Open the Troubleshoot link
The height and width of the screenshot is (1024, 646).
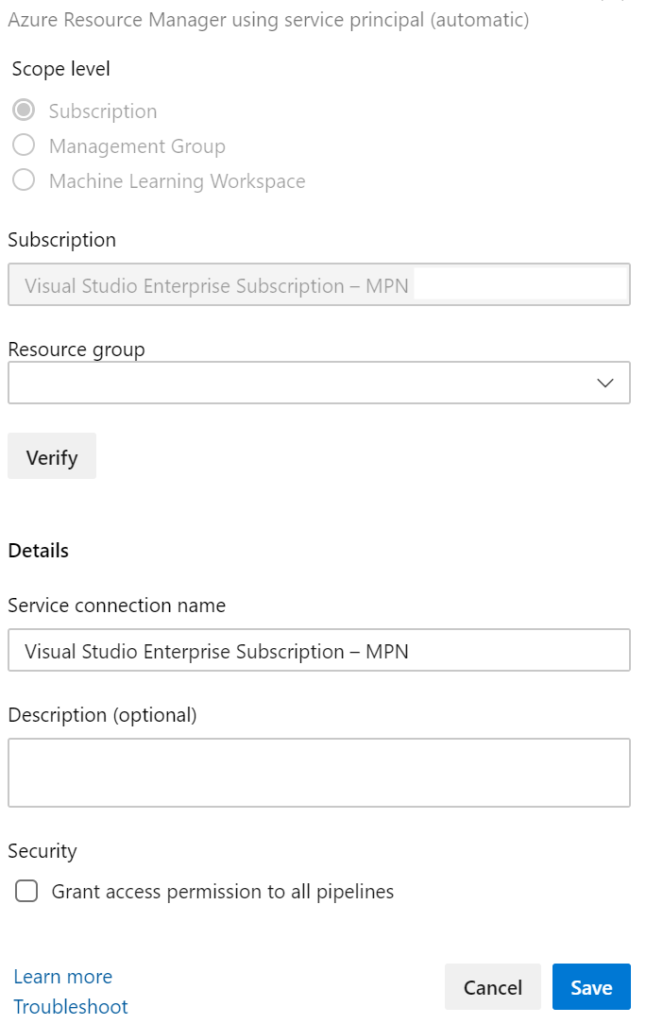coord(71,1006)
